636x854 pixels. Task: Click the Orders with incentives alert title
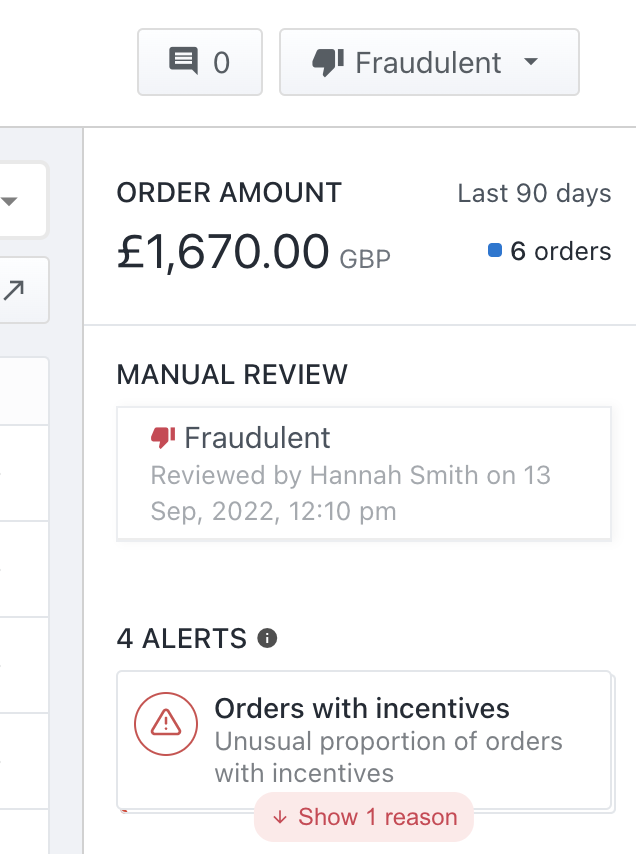(362, 709)
